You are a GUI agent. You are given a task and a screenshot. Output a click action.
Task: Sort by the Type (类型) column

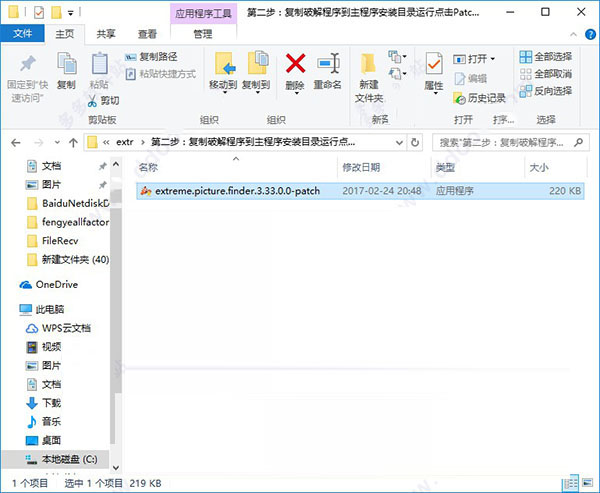445,167
